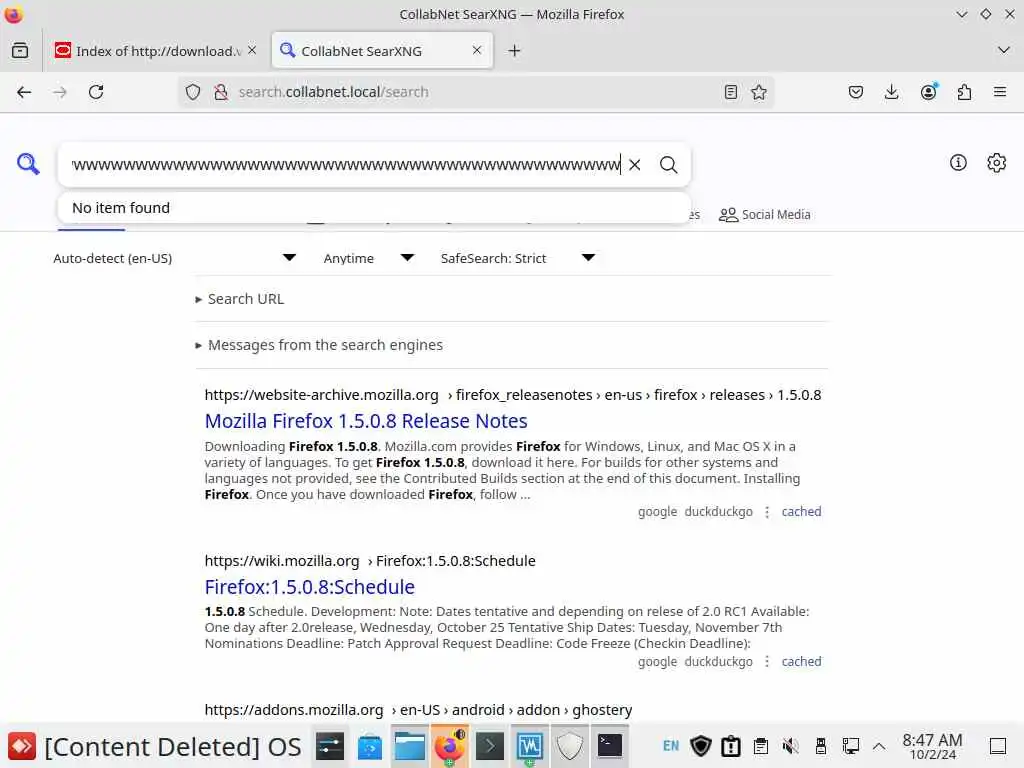Screen dimensions: 1024x768
Task: Expand the Search URL section
Action: [240, 299]
